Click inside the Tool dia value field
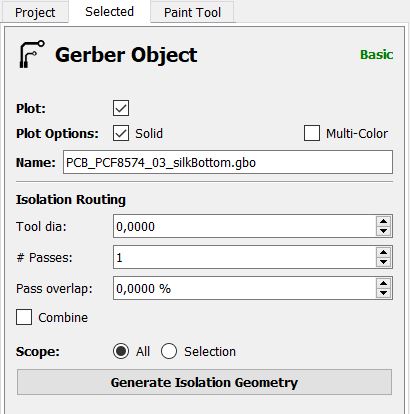410x414 pixels. click(245, 226)
